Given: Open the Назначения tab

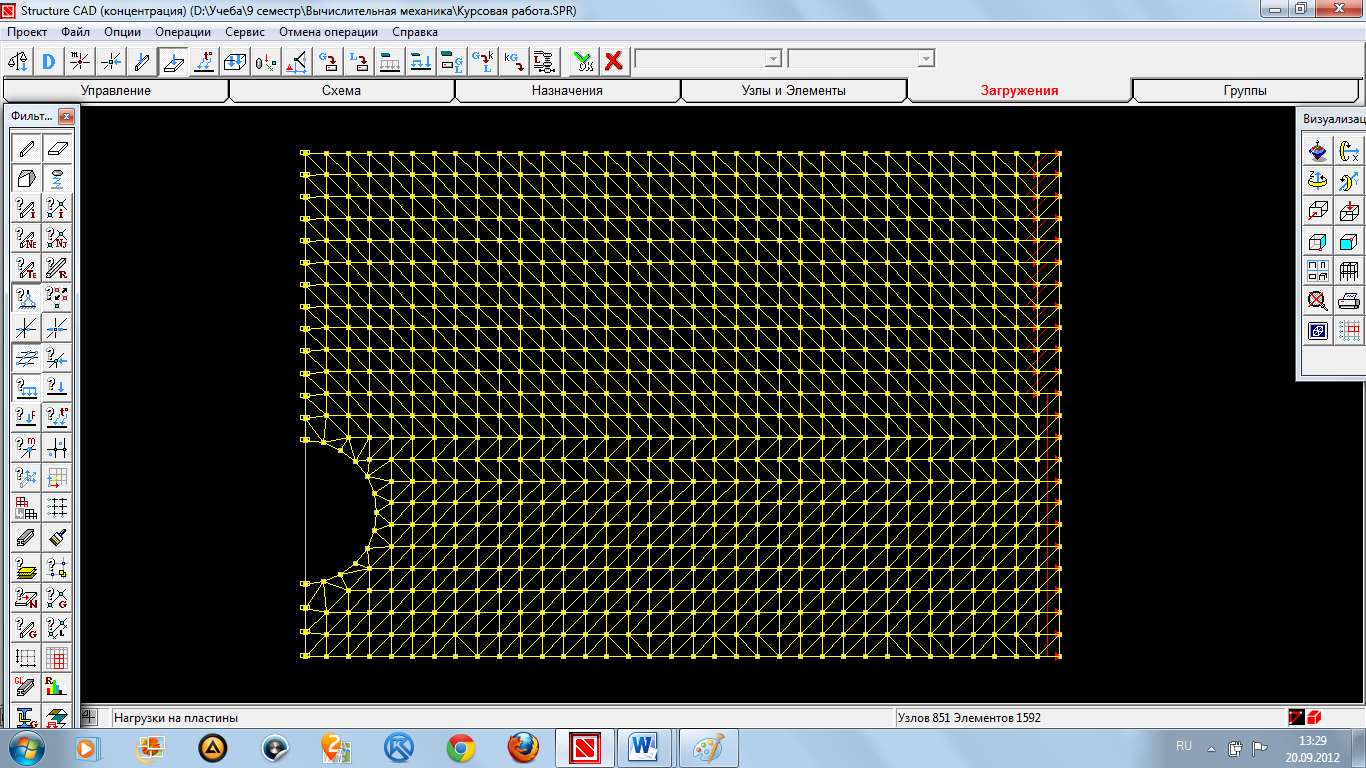Looking at the screenshot, I should [x=567, y=90].
